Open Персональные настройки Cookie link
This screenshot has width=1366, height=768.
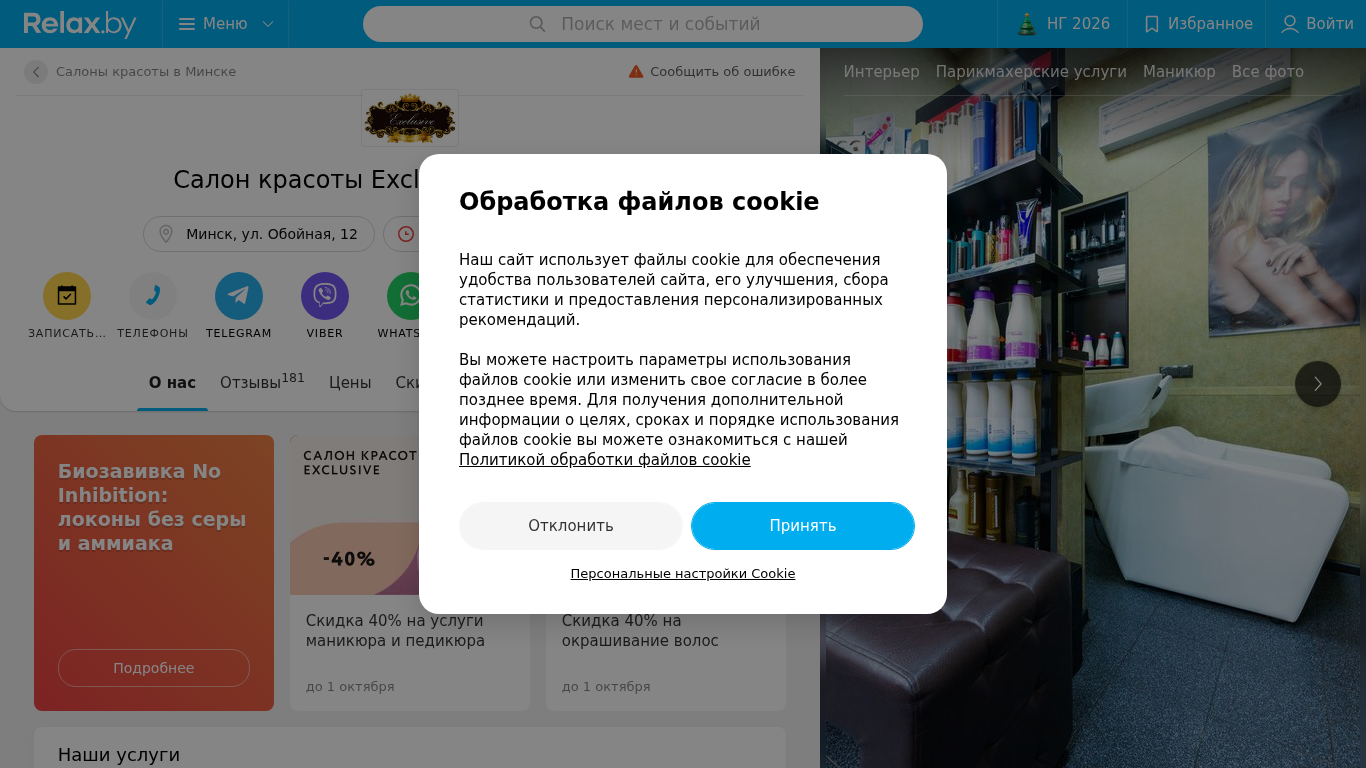(683, 574)
